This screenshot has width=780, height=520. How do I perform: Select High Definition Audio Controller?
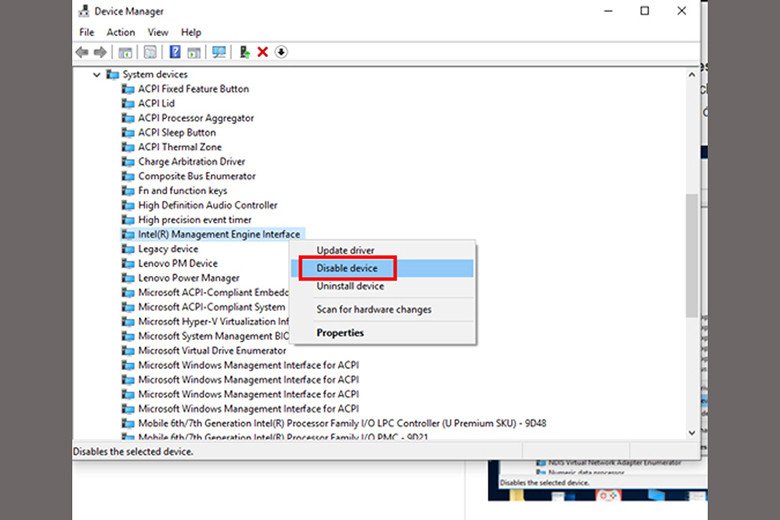(208, 205)
